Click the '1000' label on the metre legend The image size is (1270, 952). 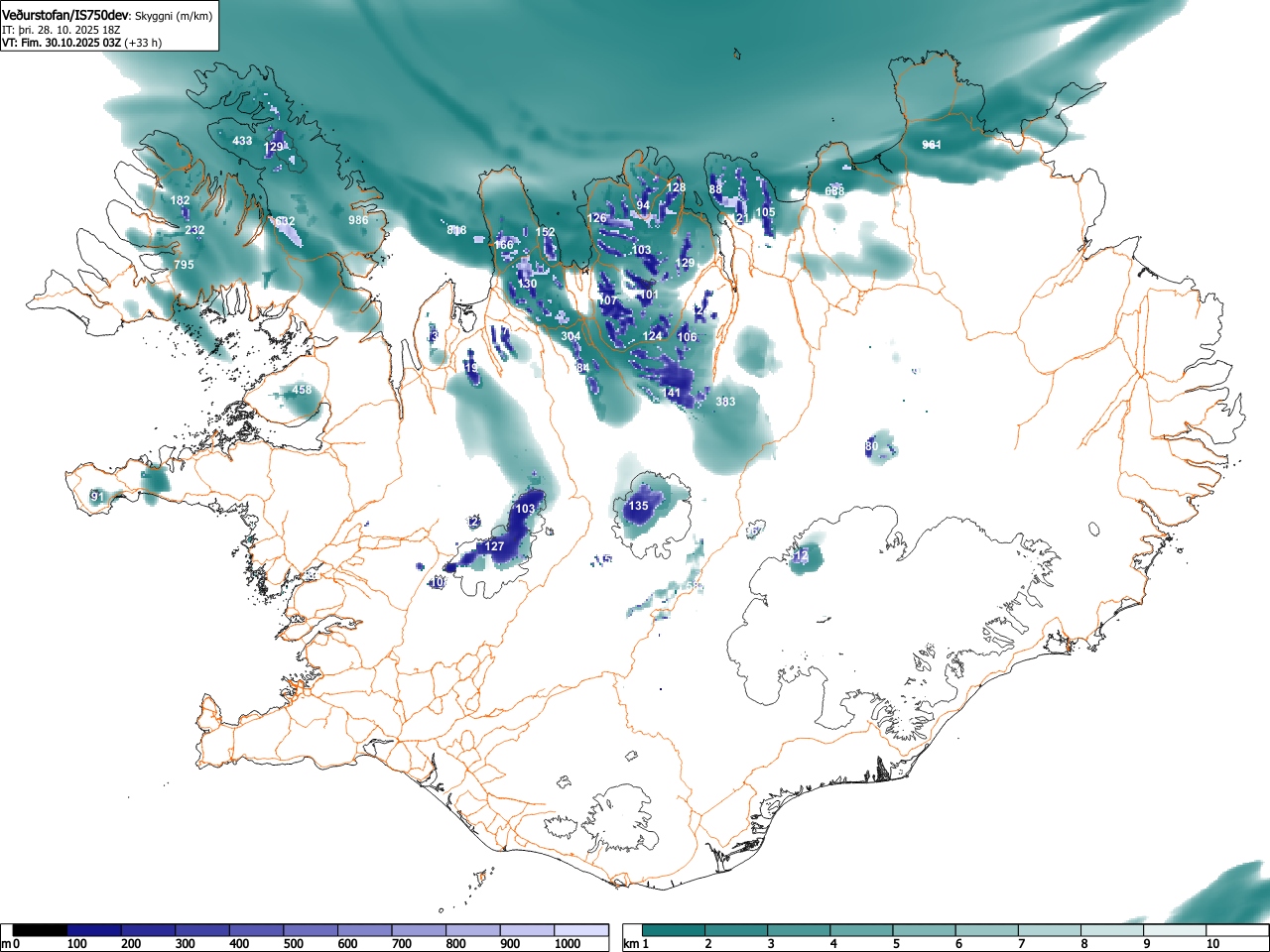click(x=568, y=944)
